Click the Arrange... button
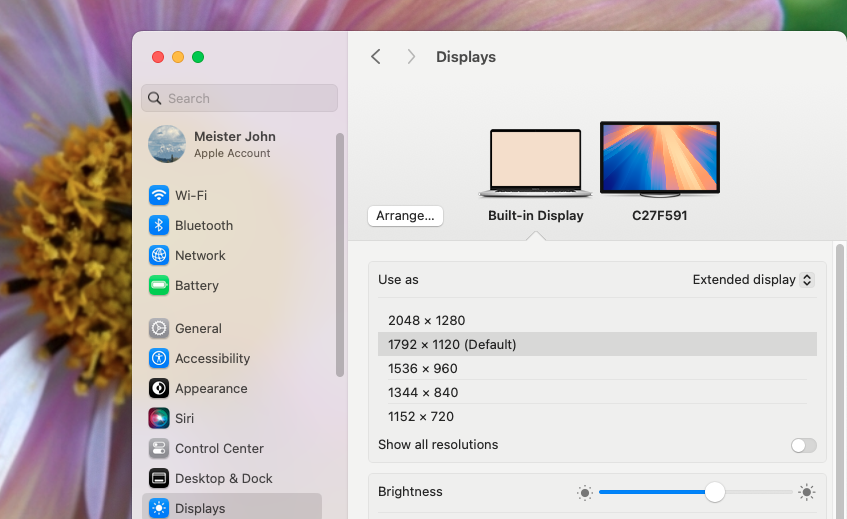 405,215
